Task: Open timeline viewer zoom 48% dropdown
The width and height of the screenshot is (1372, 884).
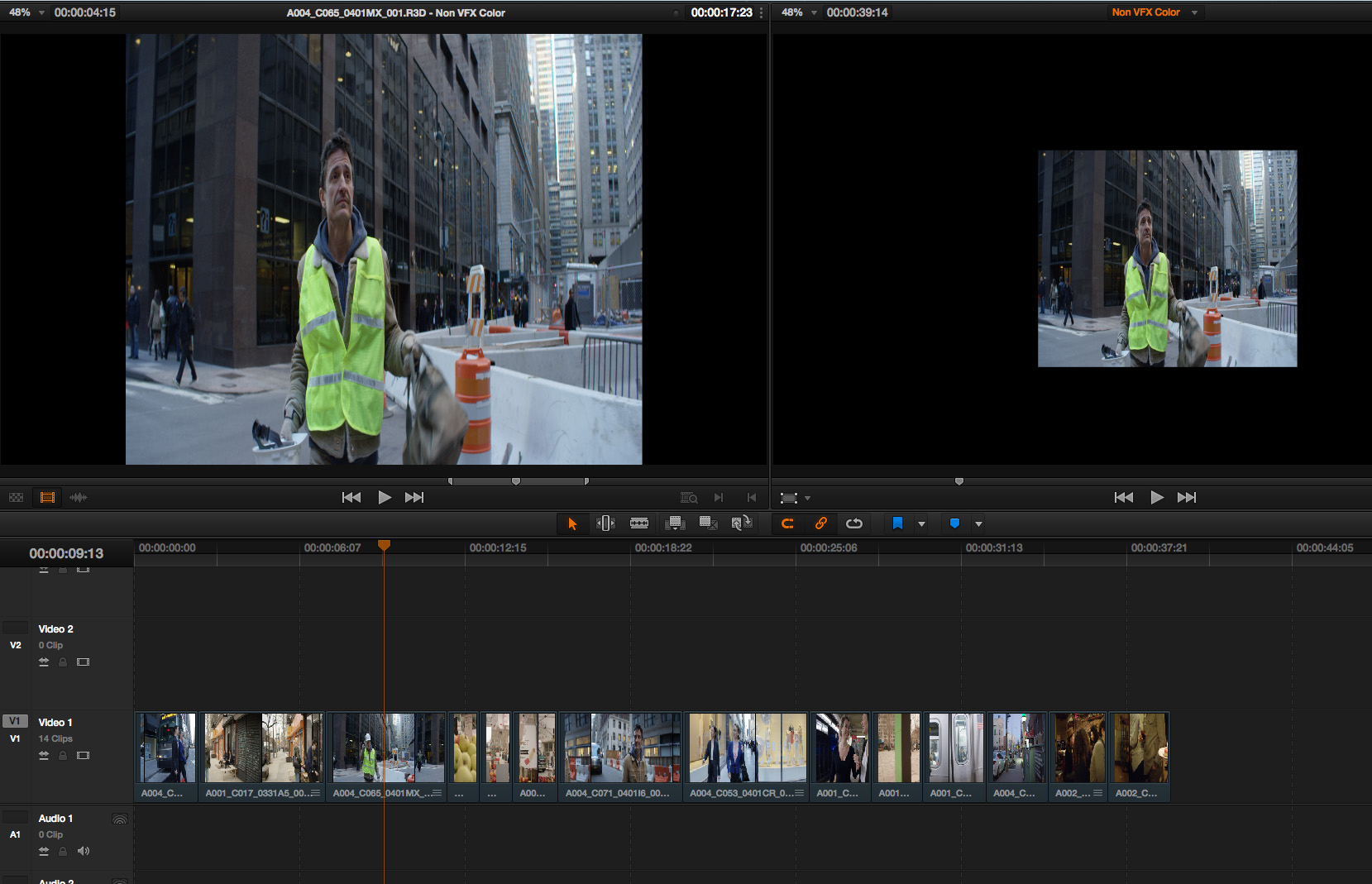Action: coord(814,13)
